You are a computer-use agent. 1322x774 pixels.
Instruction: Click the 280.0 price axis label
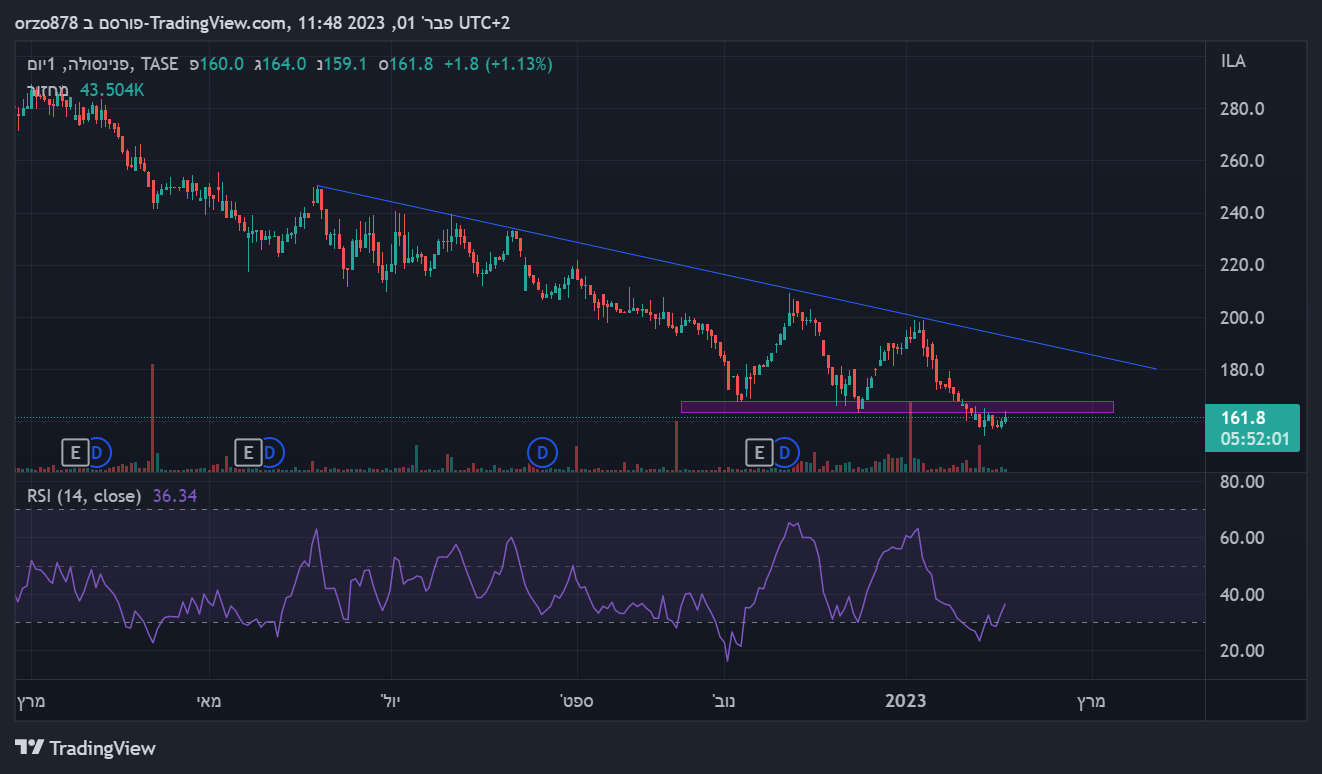(x=1244, y=109)
